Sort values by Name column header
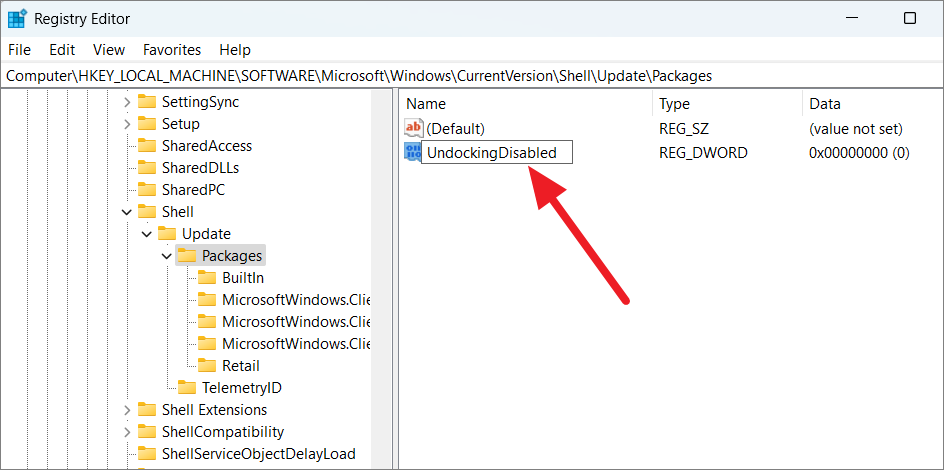The width and height of the screenshot is (944, 470). click(x=426, y=104)
